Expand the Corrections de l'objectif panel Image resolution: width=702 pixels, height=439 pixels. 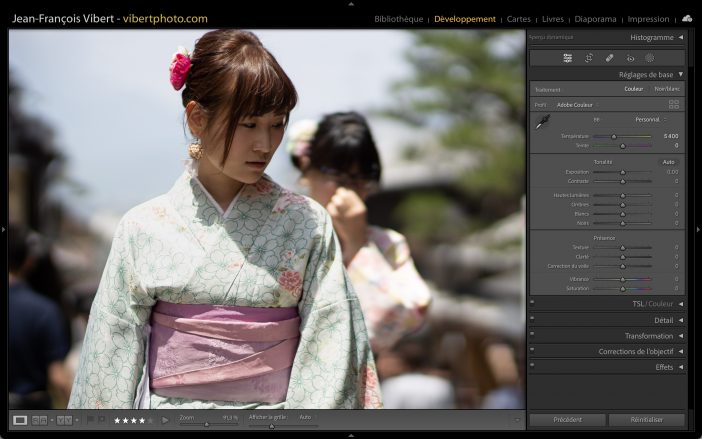pos(638,351)
